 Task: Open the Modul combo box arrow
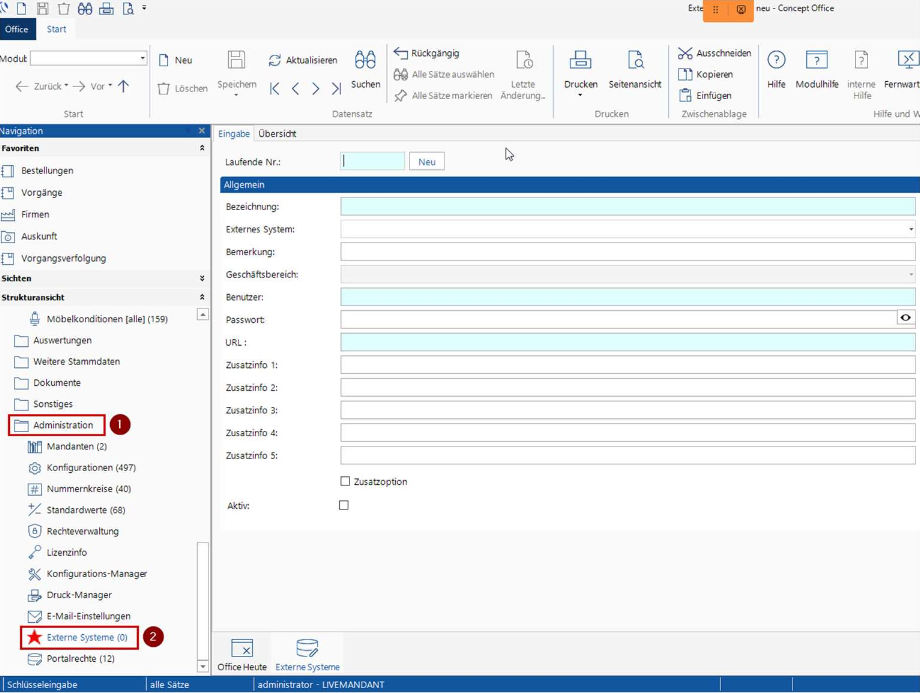142,58
